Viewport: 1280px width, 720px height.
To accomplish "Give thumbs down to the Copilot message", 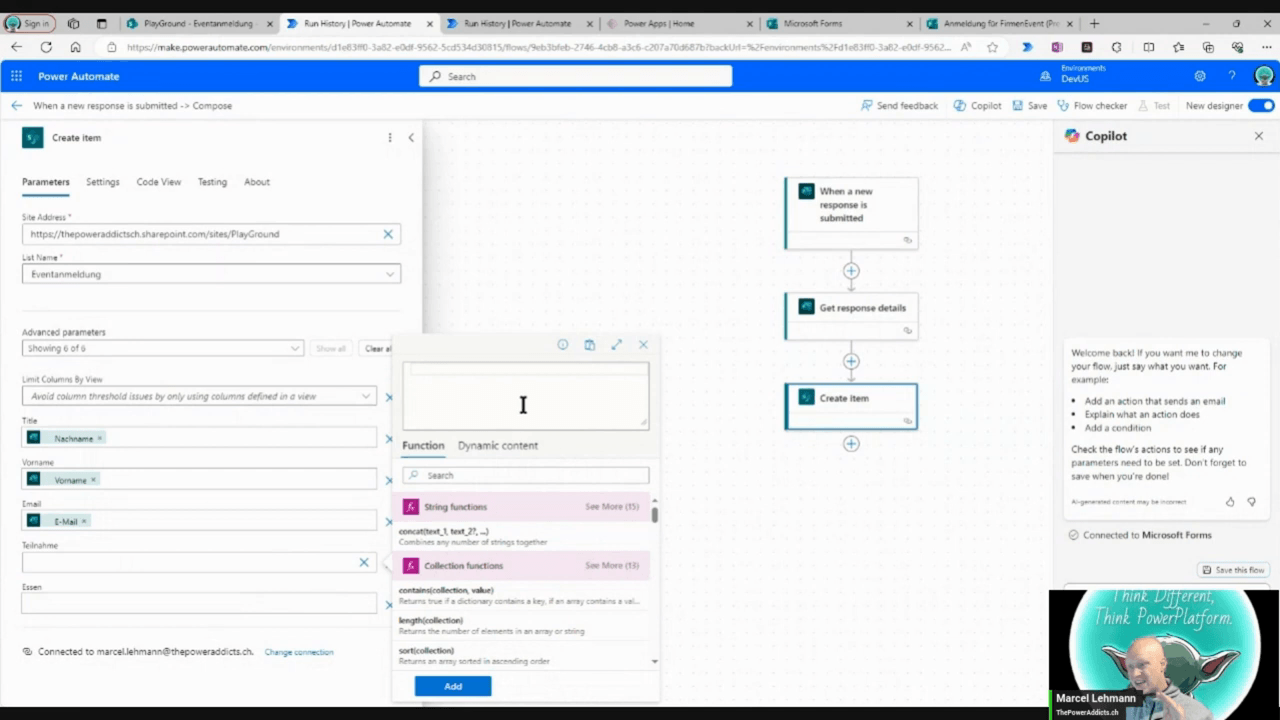I will pyautogui.click(x=1251, y=502).
